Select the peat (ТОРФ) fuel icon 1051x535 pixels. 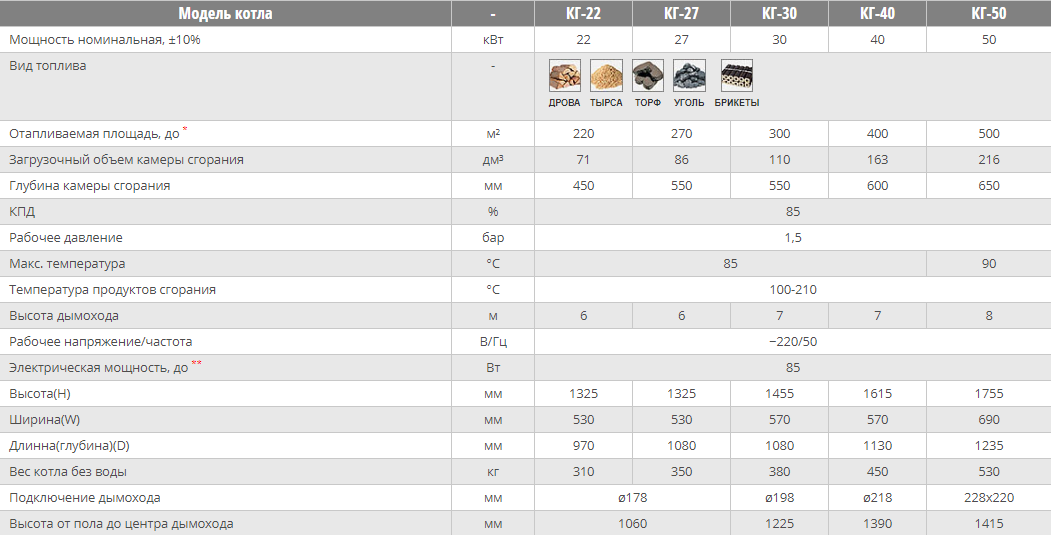pyautogui.click(x=647, y=76)
